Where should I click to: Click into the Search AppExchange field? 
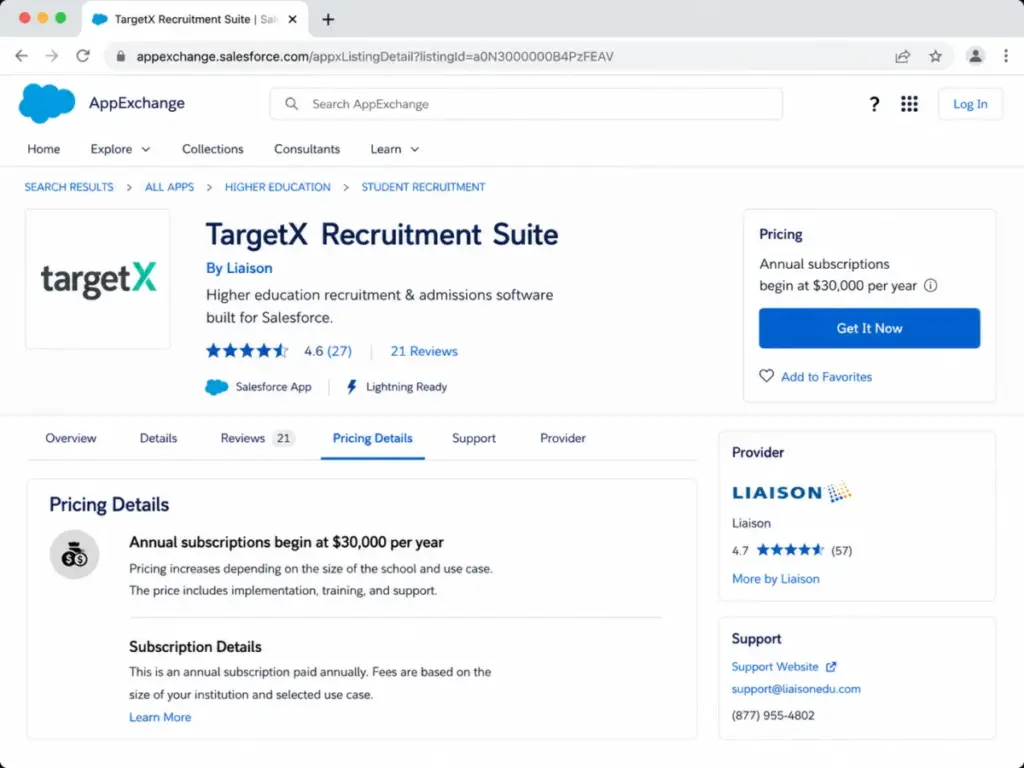coord(526,104)
